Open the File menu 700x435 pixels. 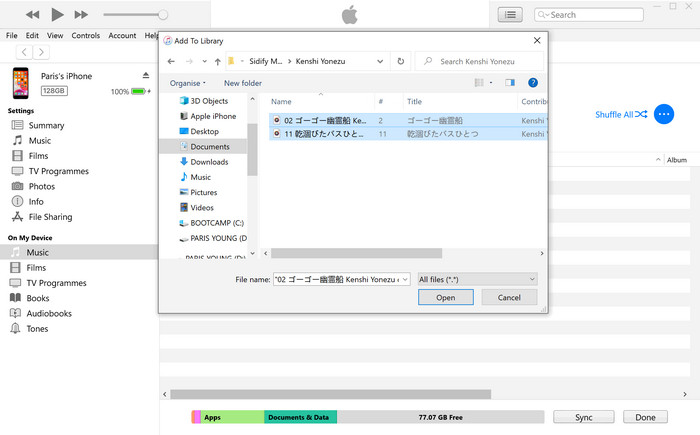(x=12, y=35)
